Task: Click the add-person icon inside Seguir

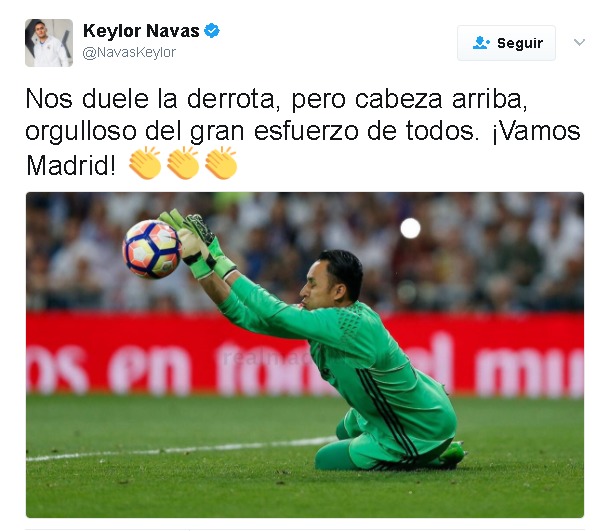Action: click(x=481, y=43)
